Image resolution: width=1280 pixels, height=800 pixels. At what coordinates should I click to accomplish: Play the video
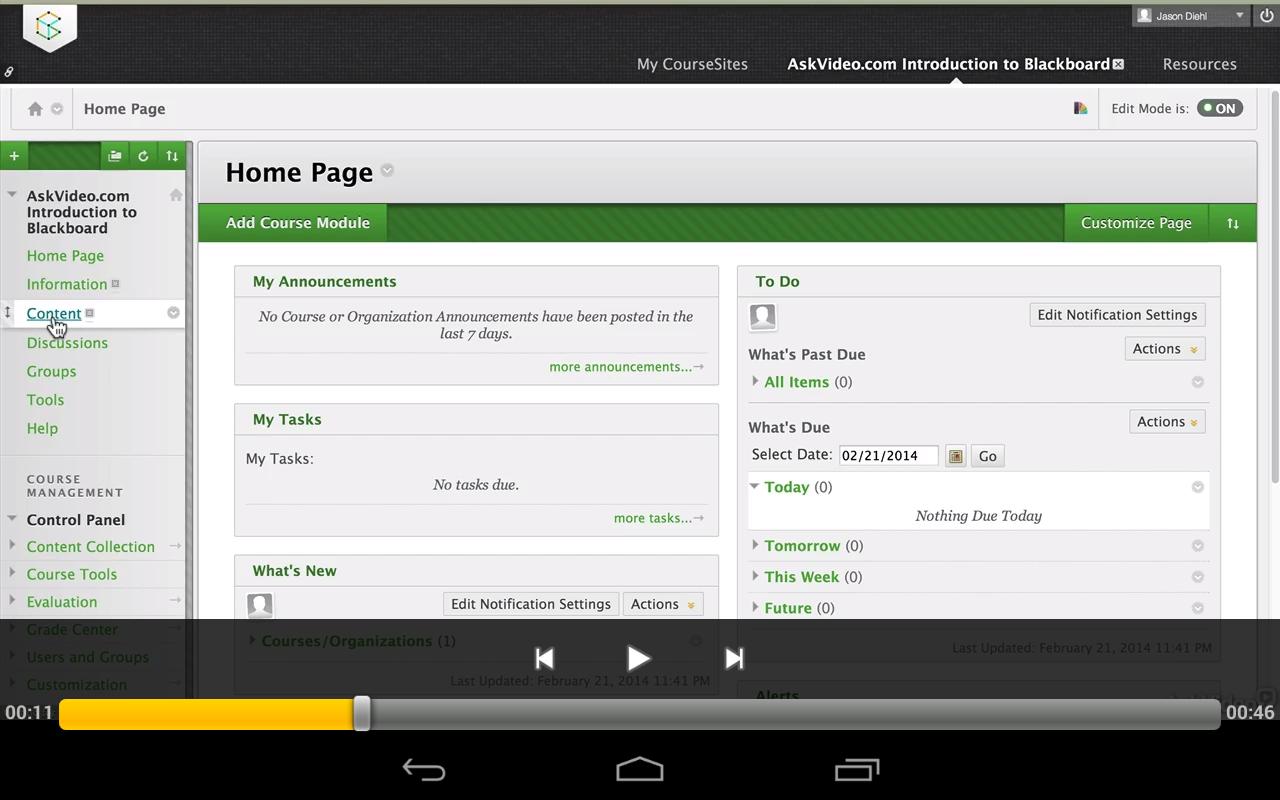click(638, 658)
